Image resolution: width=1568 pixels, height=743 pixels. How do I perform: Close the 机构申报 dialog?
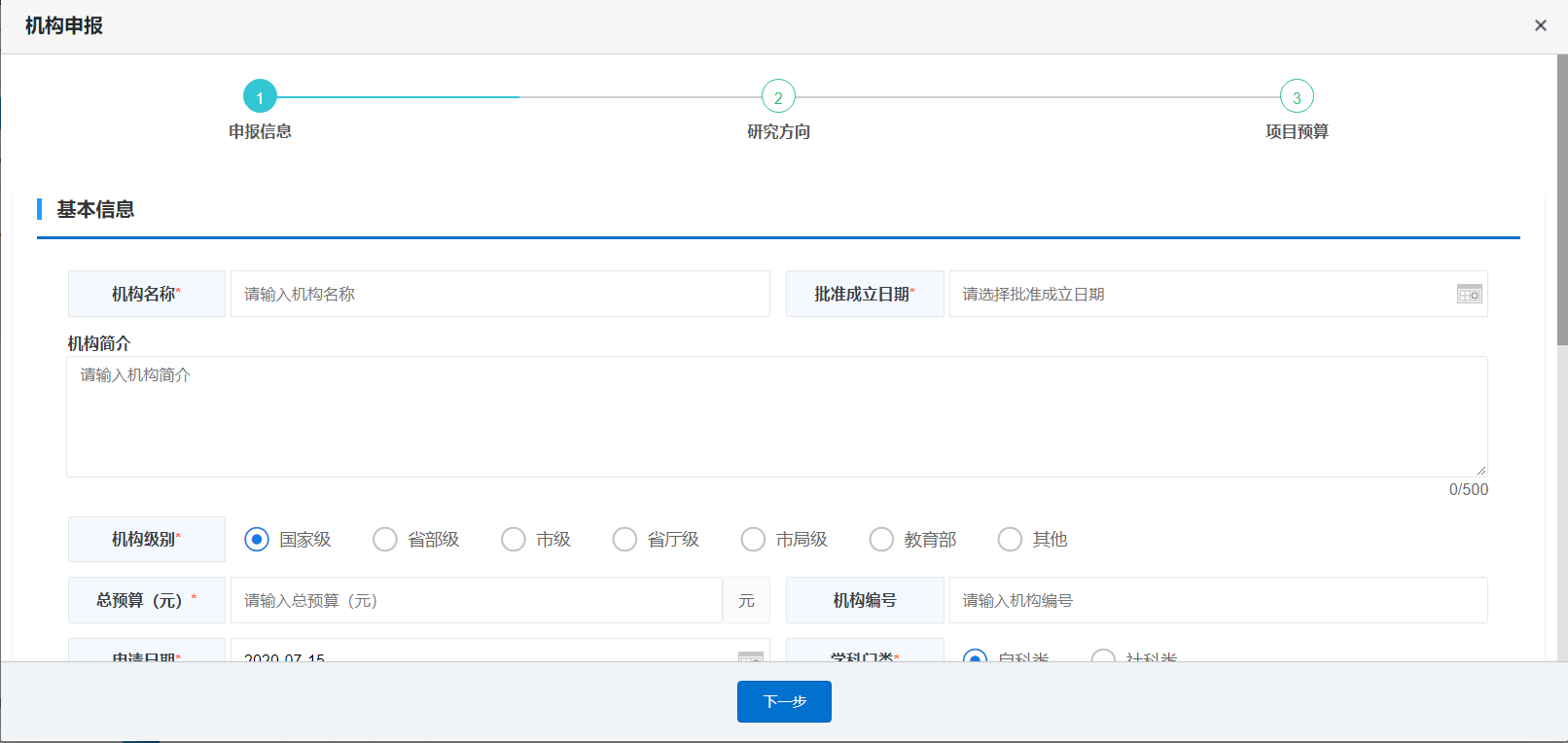pos(1540,25)
